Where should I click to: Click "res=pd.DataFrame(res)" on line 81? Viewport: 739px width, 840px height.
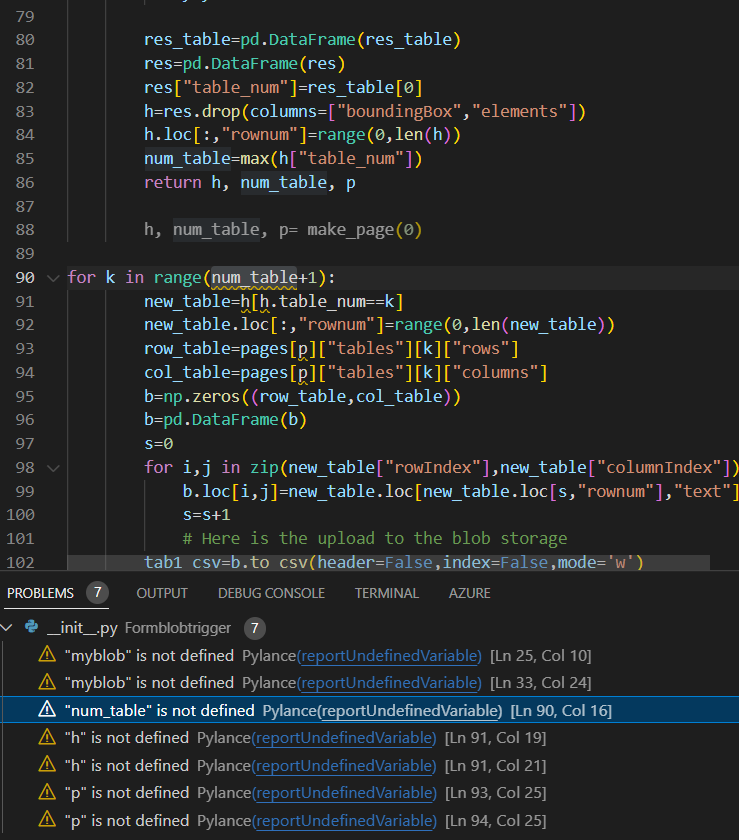(244, 64)
